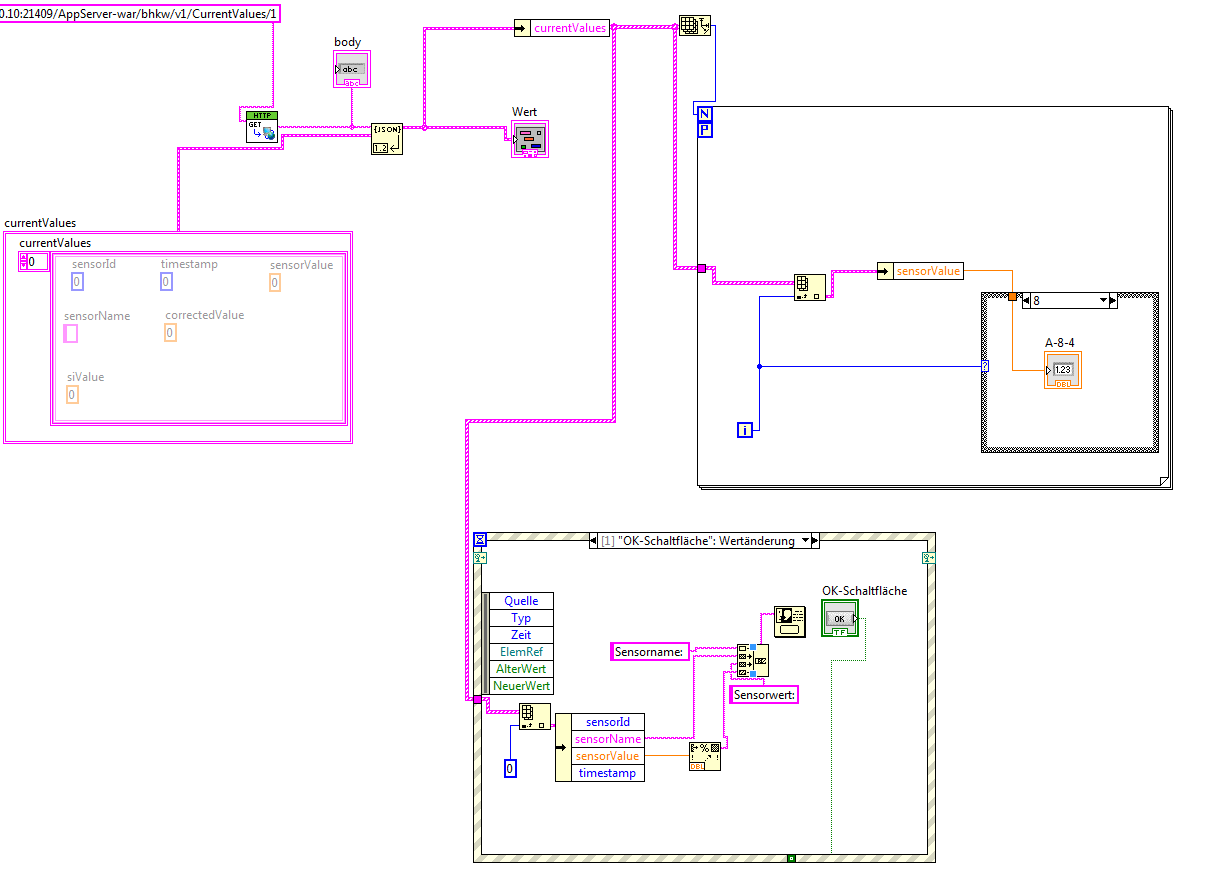Select the One Button Dialog node
The width and height of the screenshot is (1220, 869).
point(790,622)
